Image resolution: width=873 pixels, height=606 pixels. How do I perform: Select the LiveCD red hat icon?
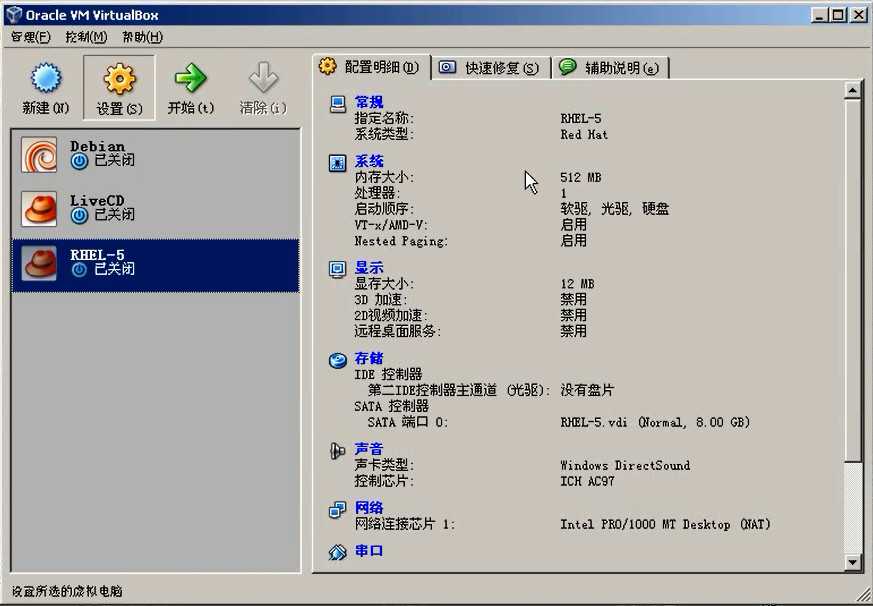tap(39, 209)
